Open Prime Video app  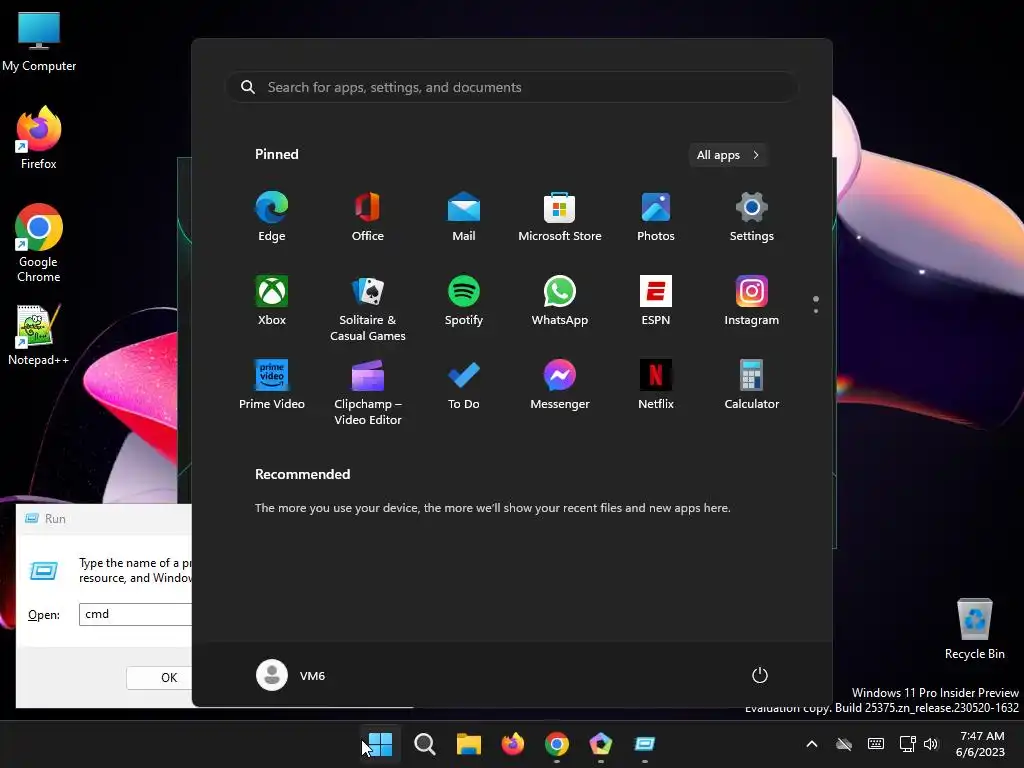pyautogui.click(x=272, y=385)
